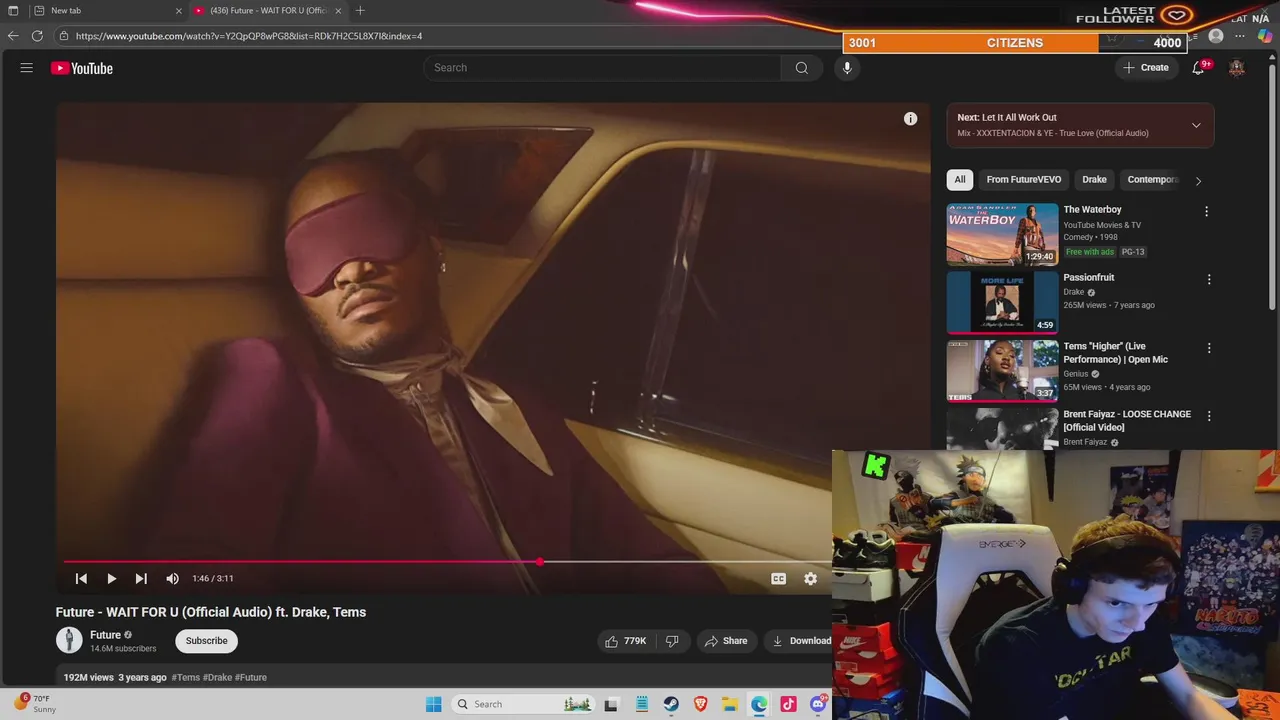
Task: Open Steam from the taskbar
Action: click(x=671, y=704)
